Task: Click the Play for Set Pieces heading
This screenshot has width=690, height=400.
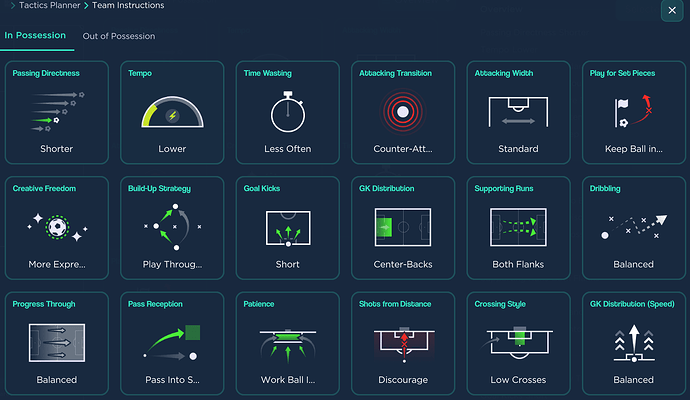Action: pyautogui.click(x=622, y=73)
